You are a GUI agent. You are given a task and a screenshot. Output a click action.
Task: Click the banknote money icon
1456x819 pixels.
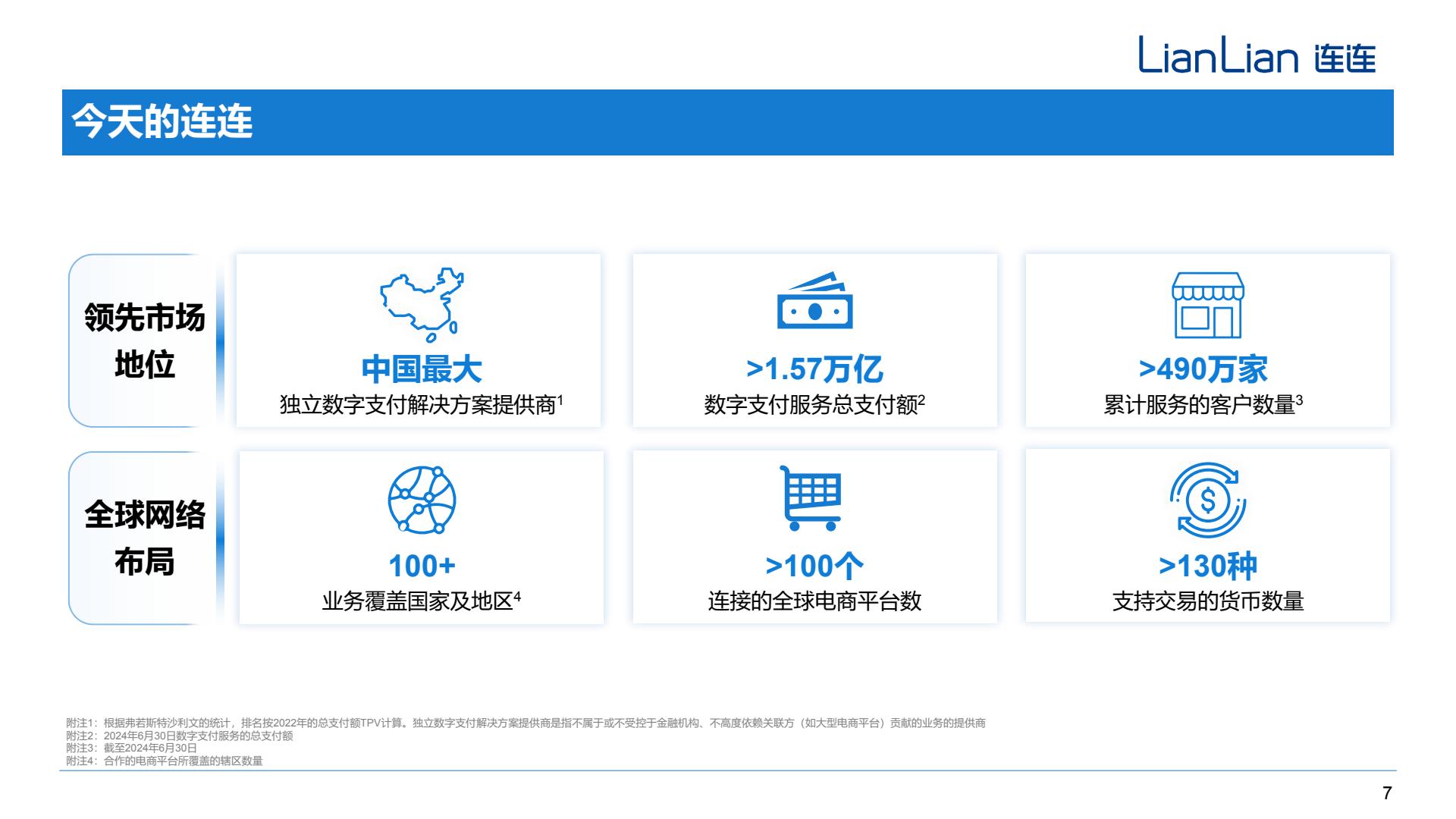point(815,300)
